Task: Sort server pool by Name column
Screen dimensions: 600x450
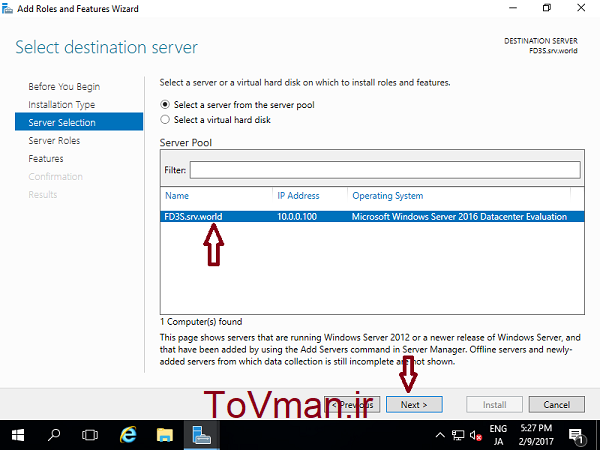Action: [x=177, y=196]
